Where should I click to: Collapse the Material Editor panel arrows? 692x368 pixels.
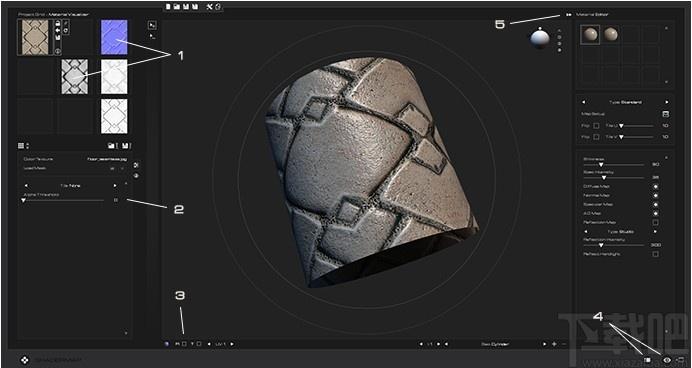point(569,15)
